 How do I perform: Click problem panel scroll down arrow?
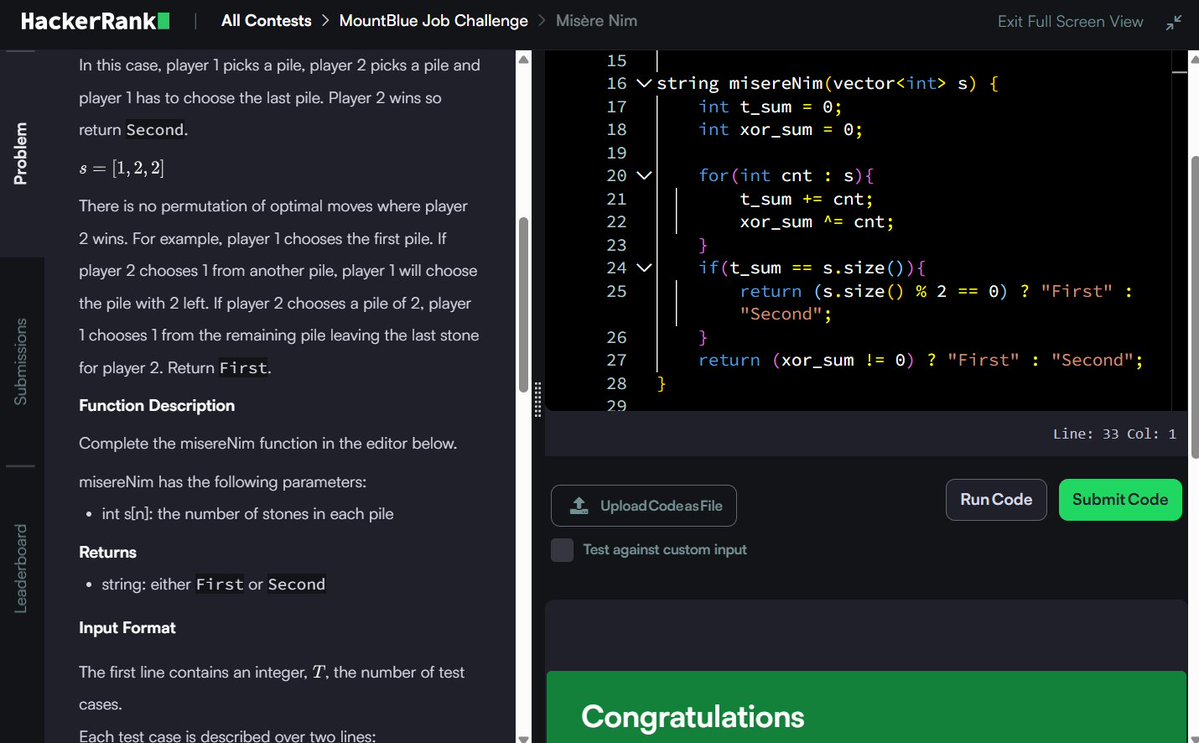tap(524, 738)
